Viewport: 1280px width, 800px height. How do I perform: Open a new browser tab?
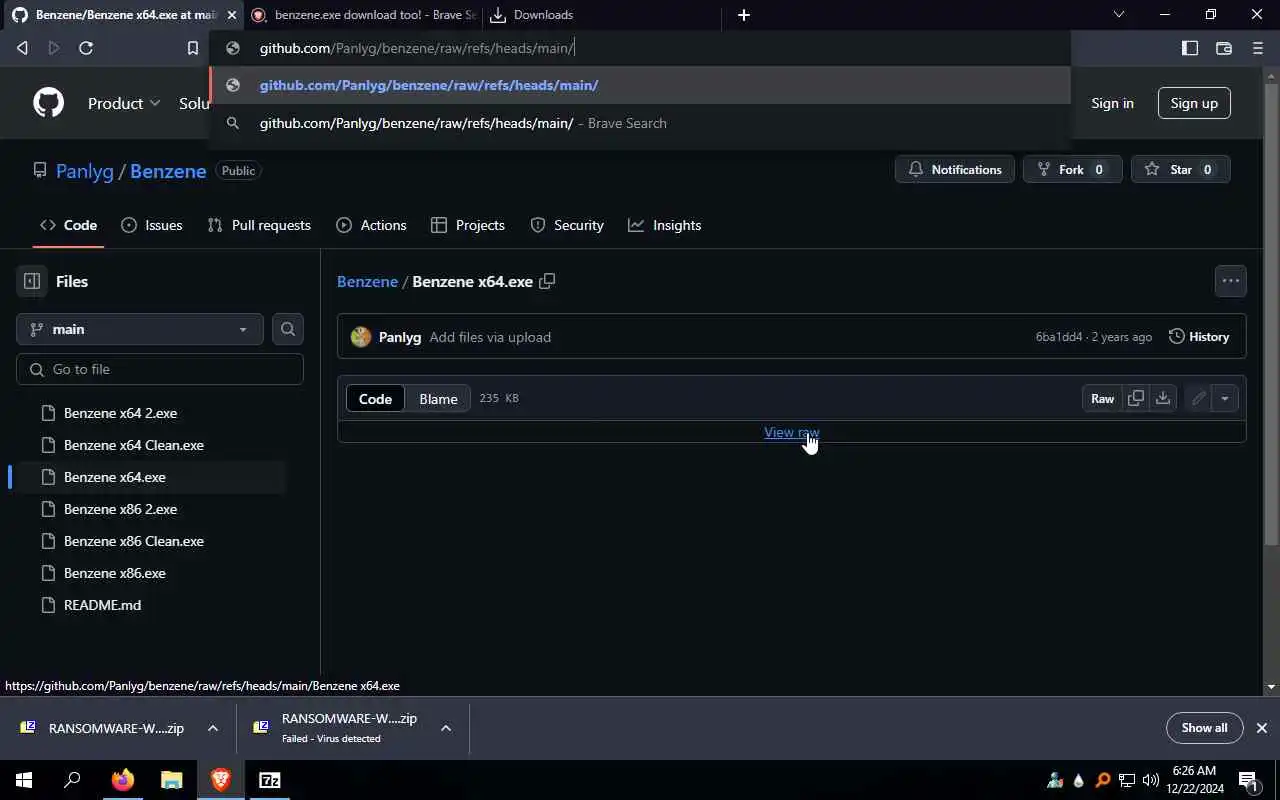tap(743, 15)
